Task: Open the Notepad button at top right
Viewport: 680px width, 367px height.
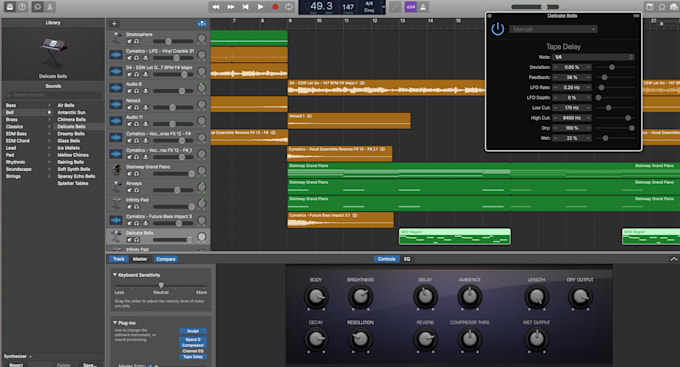Action: pyautogui.click(x=649, y=7)
